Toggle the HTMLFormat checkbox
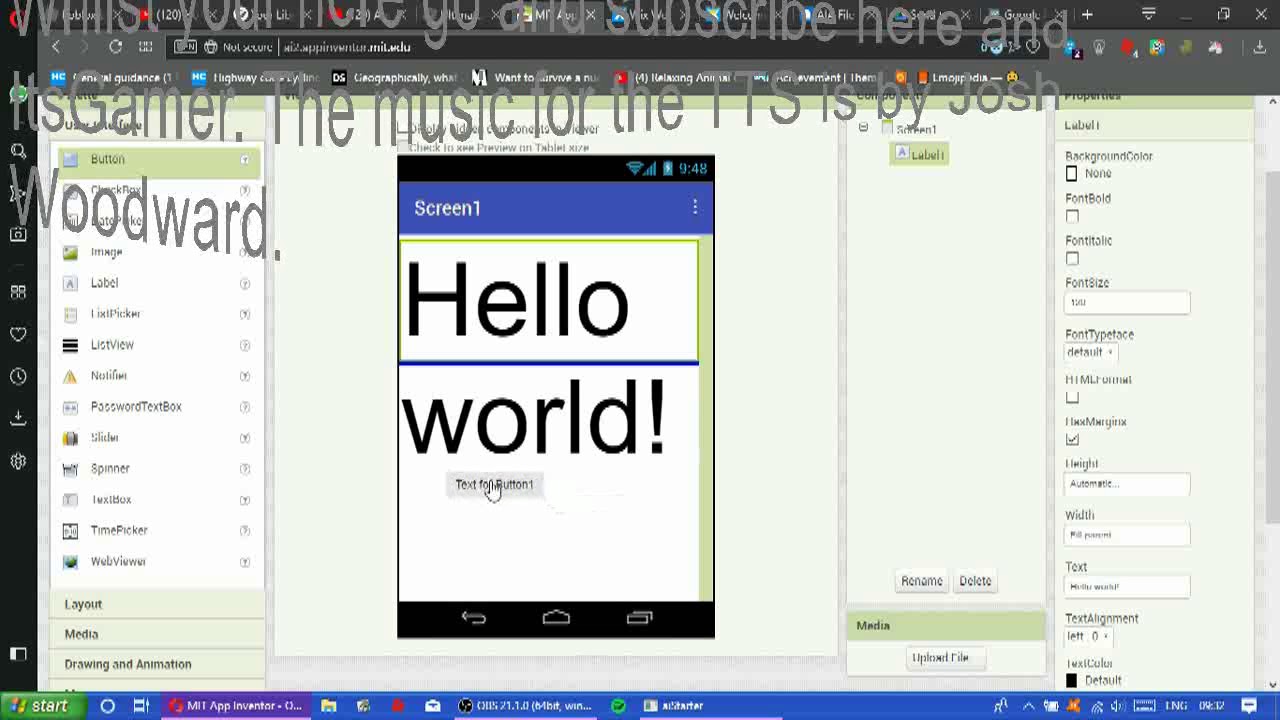This screenshot has width=1280, height=720. coord(1072,397)
